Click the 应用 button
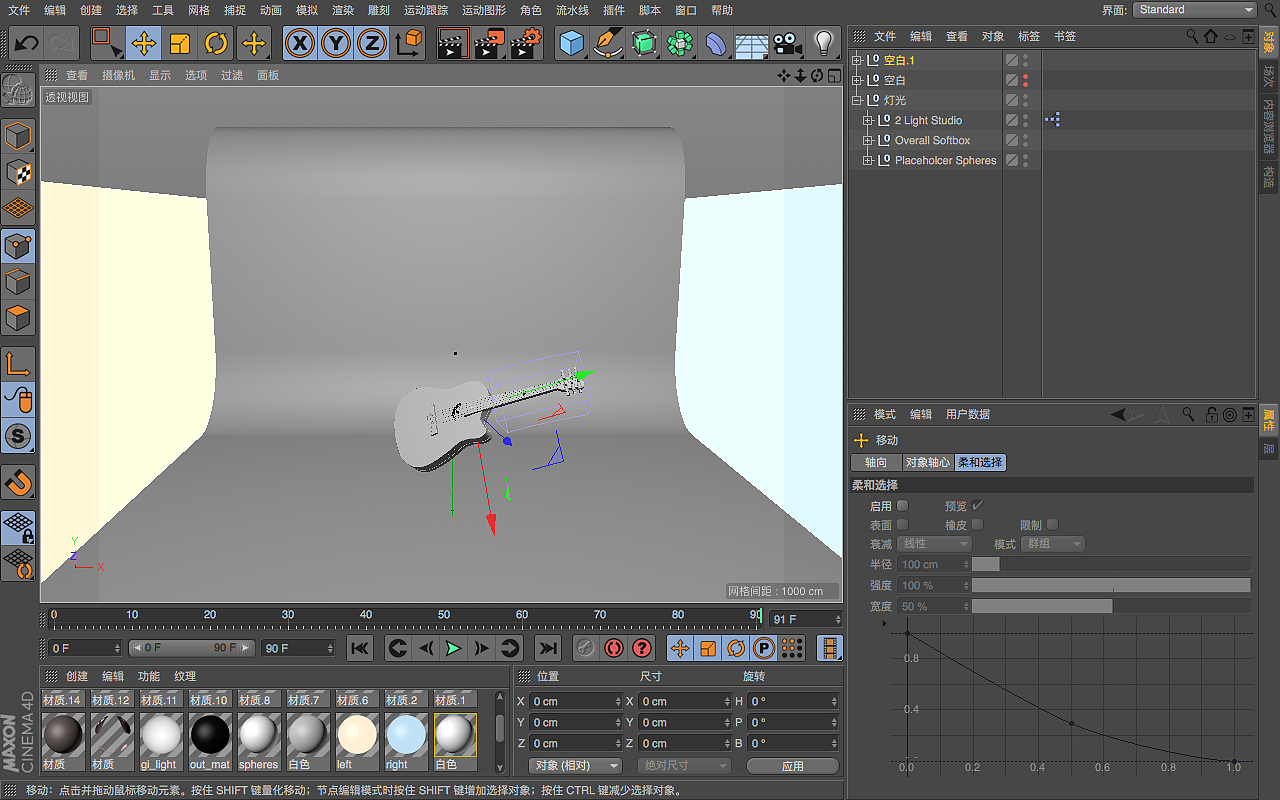The width and height of the screenshot is (1280, 800). 793,766
